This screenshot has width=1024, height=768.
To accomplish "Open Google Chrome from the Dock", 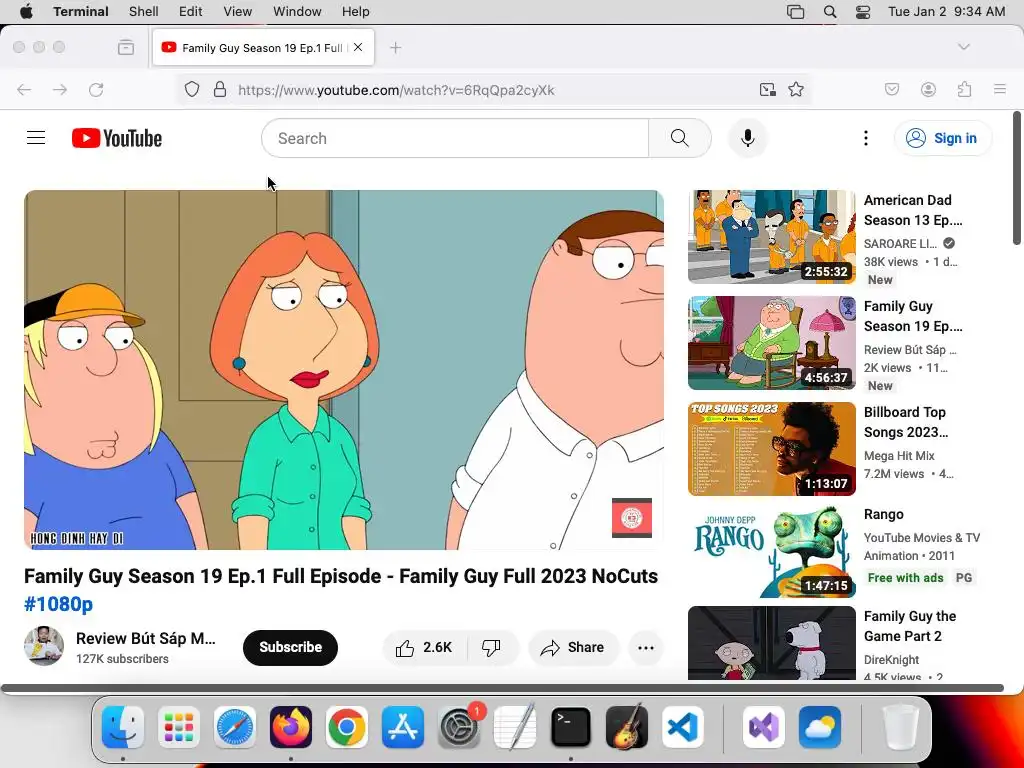I will coord(347,727).
